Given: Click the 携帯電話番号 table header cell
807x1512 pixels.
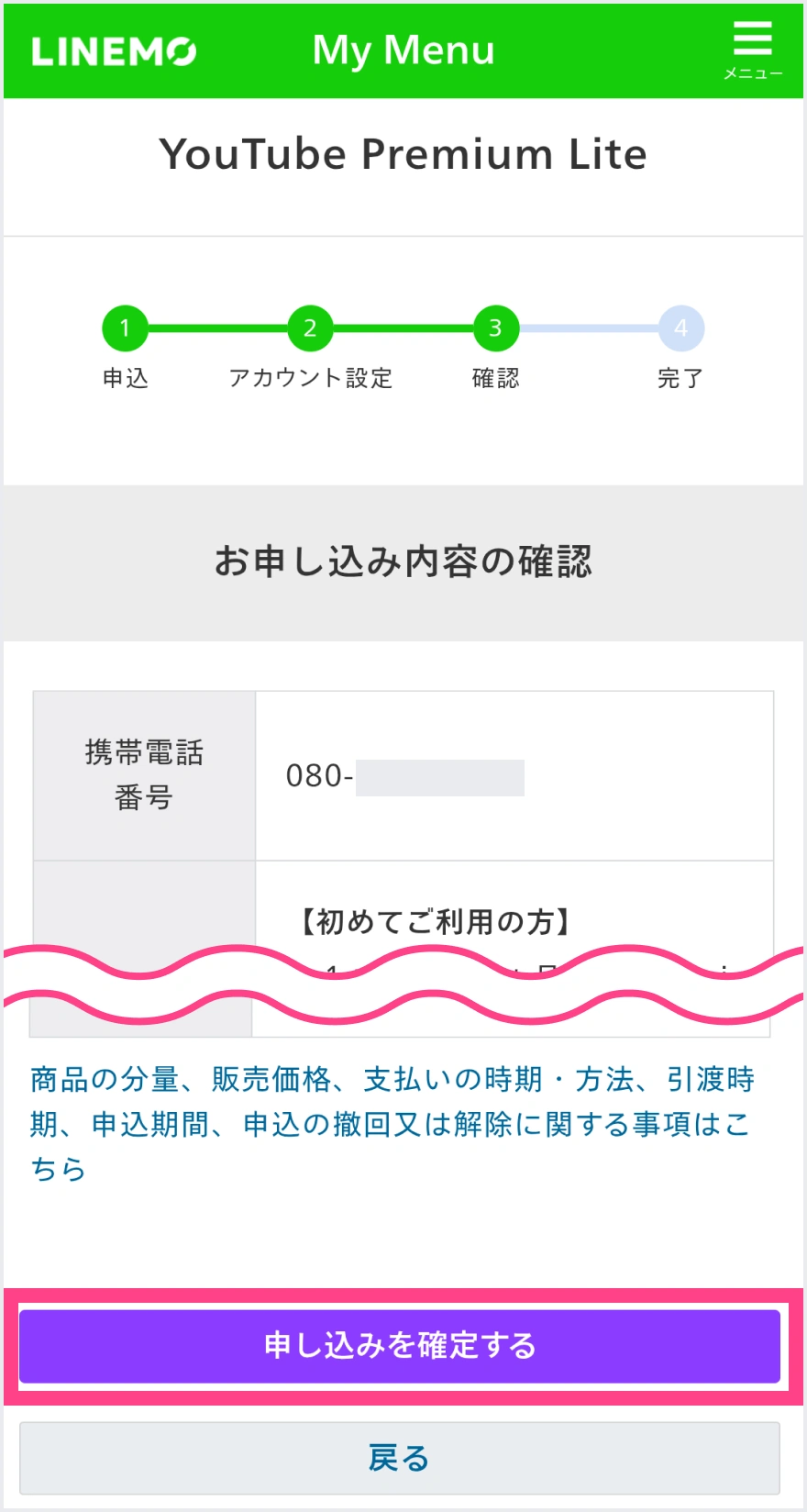Looking at the screenshot, I should click(144, 775).
